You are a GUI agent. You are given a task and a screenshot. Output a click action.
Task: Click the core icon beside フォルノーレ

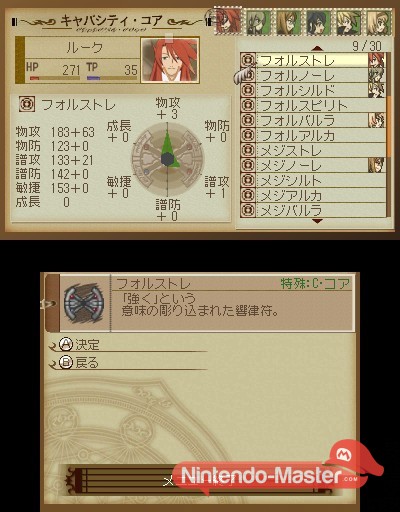pyautogui.click(x=248, y=75)
